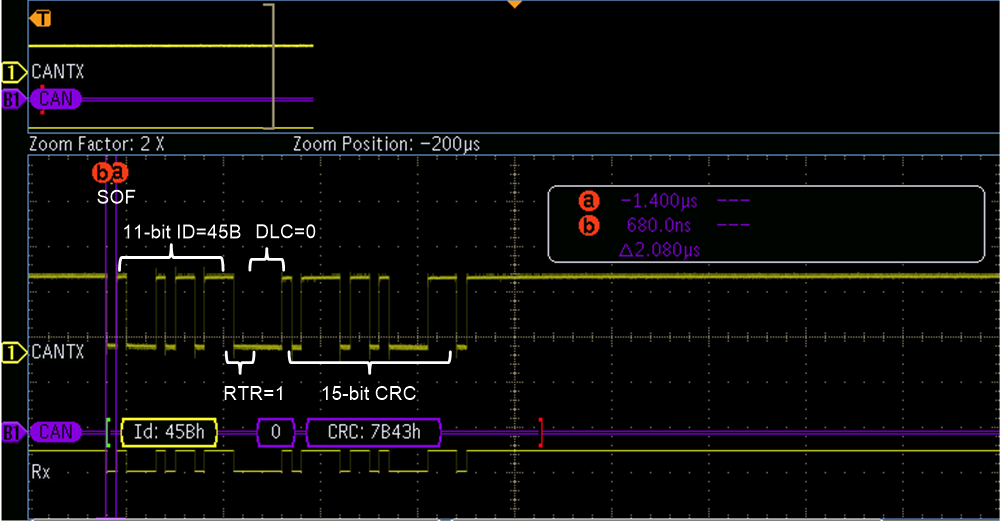This screenshot has height=521, width=1000.
Task: Click the green start-of-frame bracket on bus
Action: click(108, 432)
